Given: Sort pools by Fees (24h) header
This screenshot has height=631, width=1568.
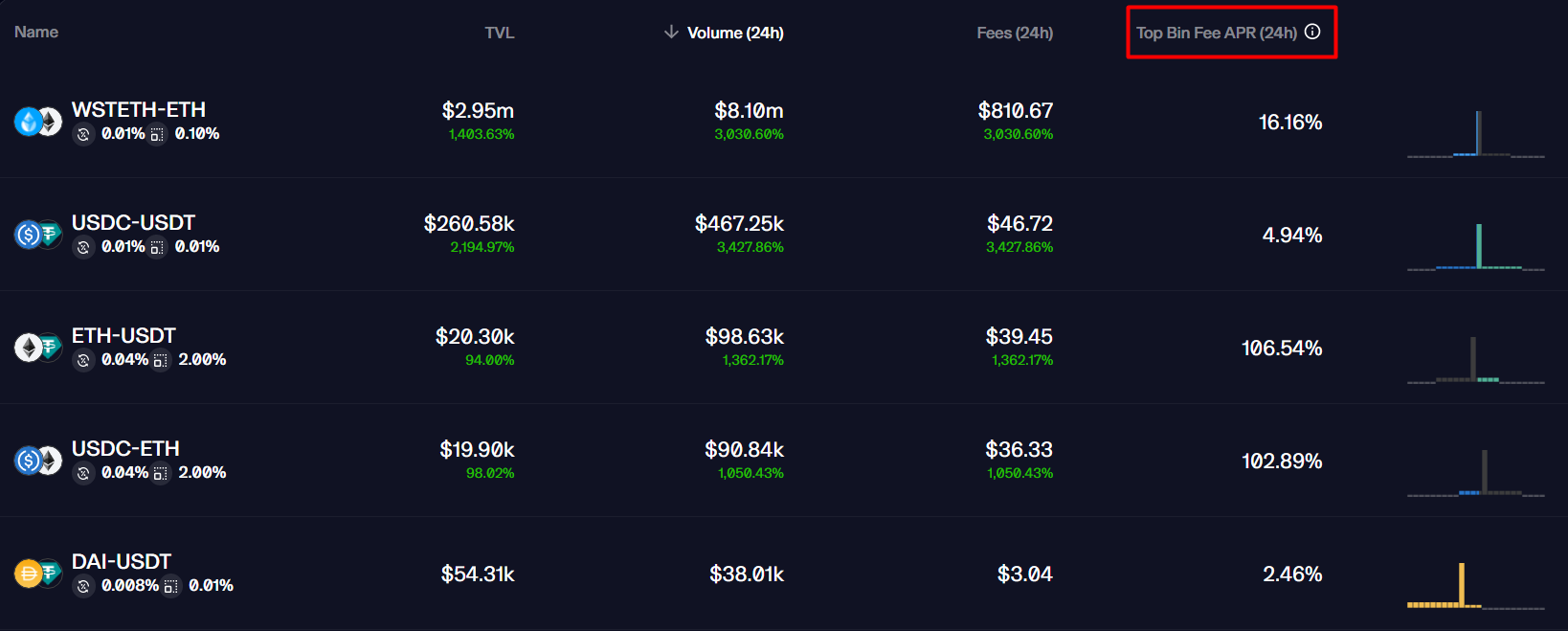Looking at the screenshot, I should click(x=1015, y=33).
